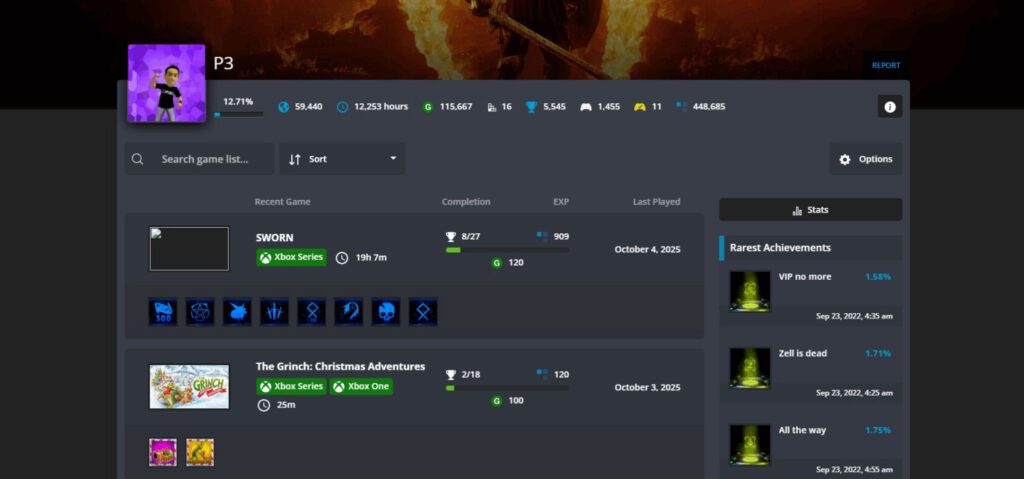Viewport: 1024px width, 479px height.
Task: Click the globe rank icon
Action: 283,107
